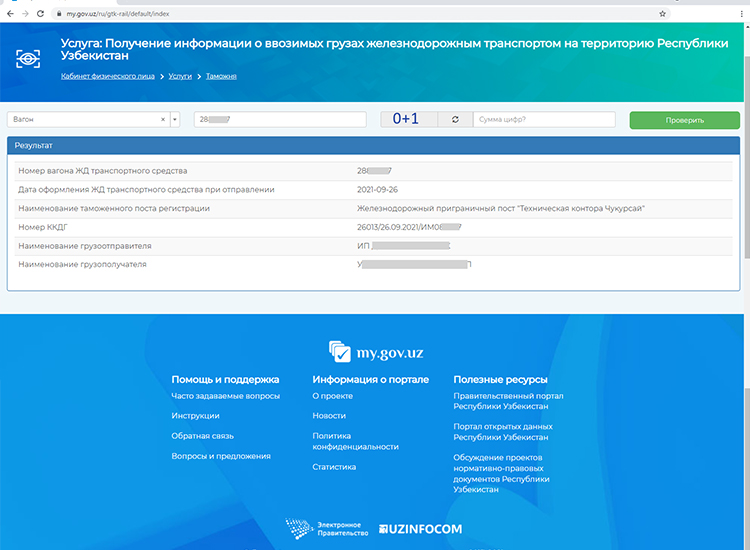Refresh the captcha image
Screen dimensions: 750x550
click(455, 120)
